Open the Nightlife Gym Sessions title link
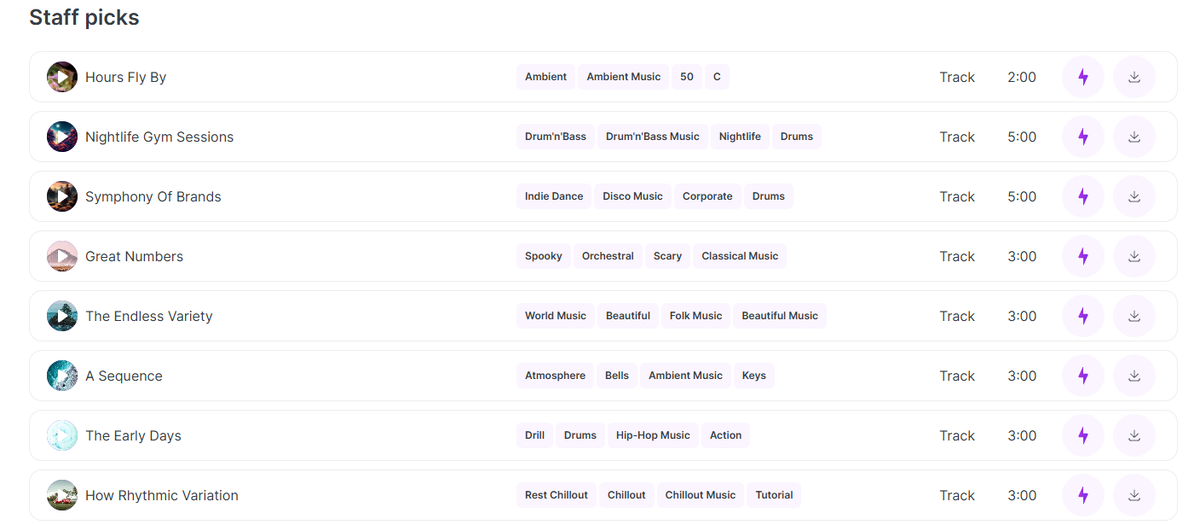 159,137
